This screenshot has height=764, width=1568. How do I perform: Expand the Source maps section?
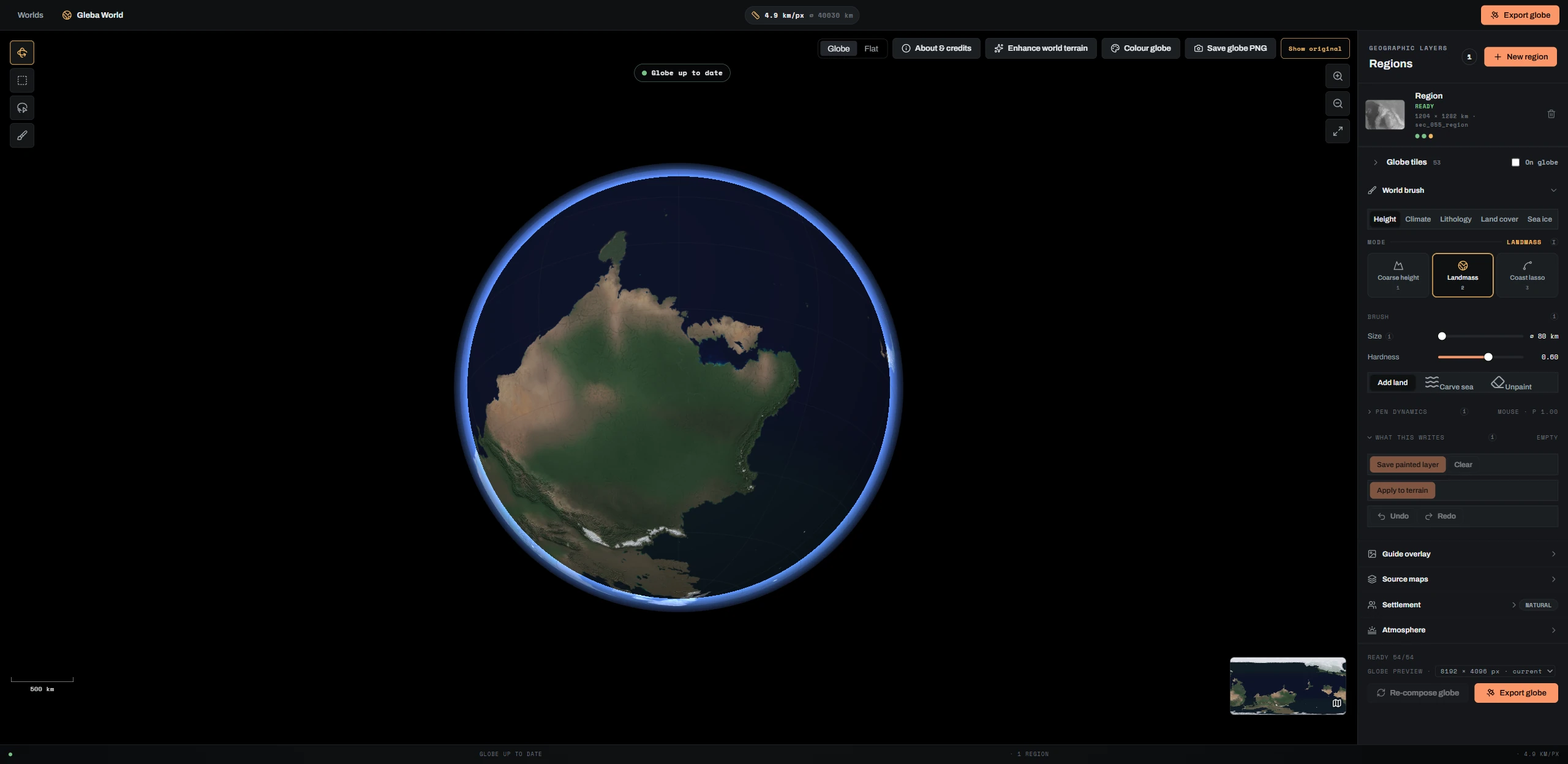[1463, 579]
